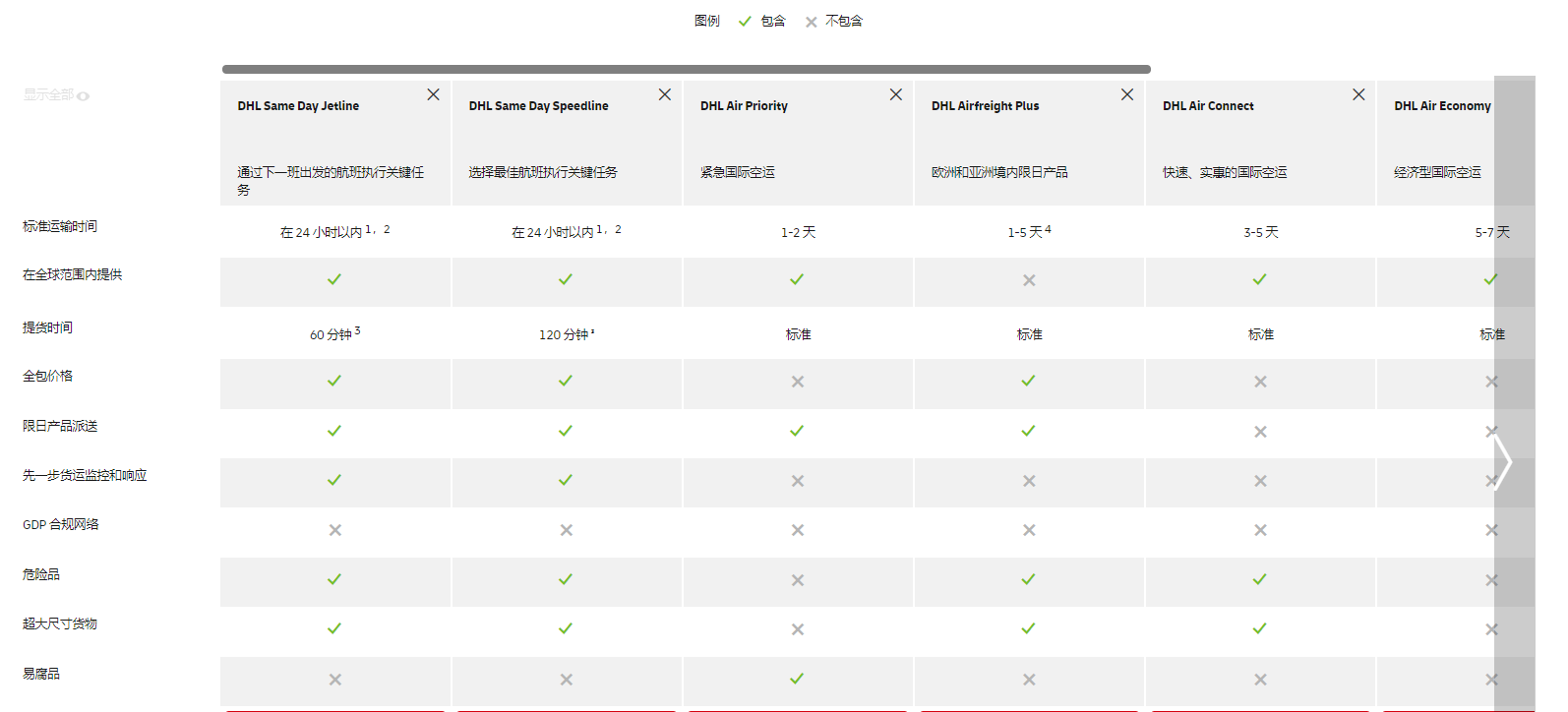
Task: Click the 危险品 row label
Action: click(x=41, y=574)
